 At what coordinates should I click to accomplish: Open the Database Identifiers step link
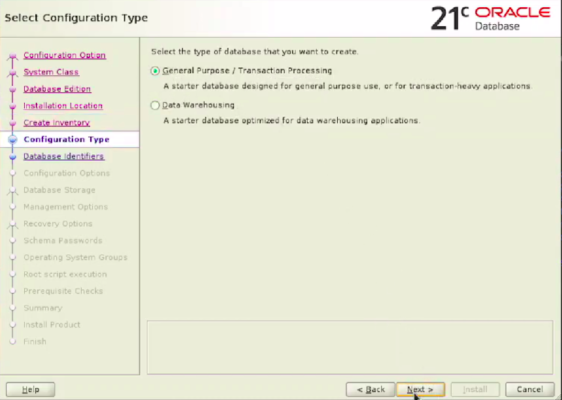64,156
